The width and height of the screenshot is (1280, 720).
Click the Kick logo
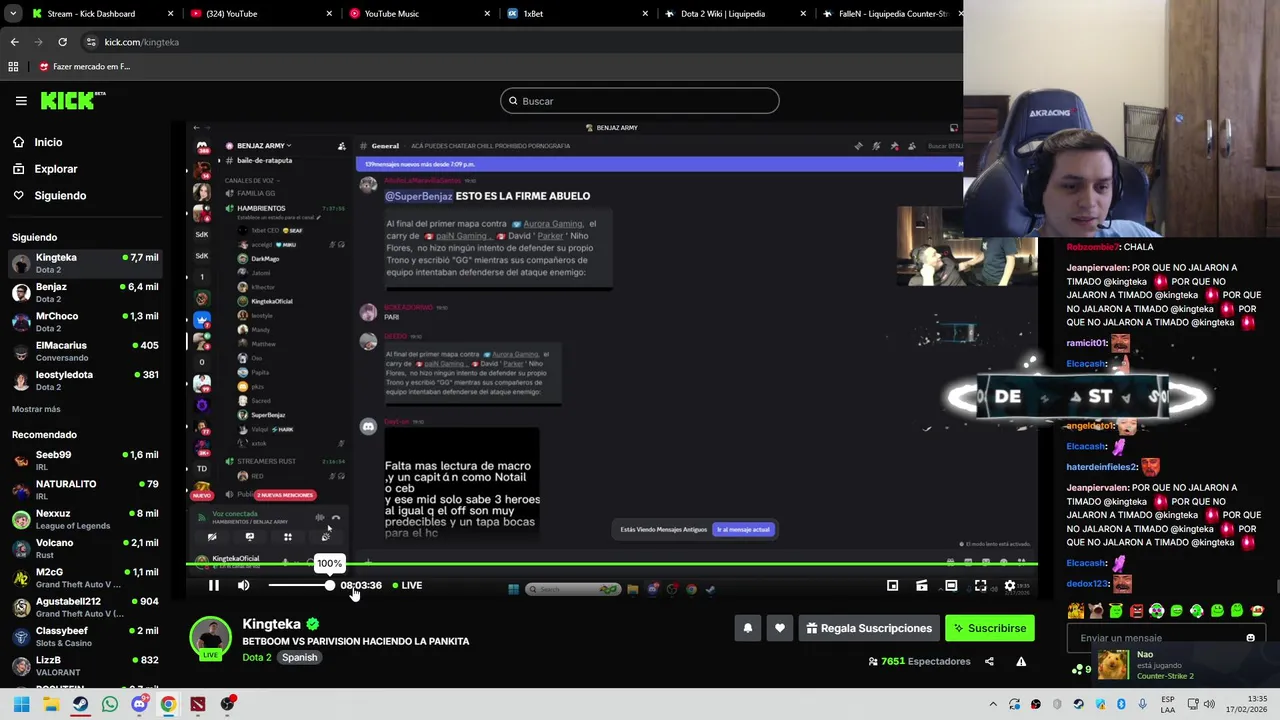click(x=72, y=100)
